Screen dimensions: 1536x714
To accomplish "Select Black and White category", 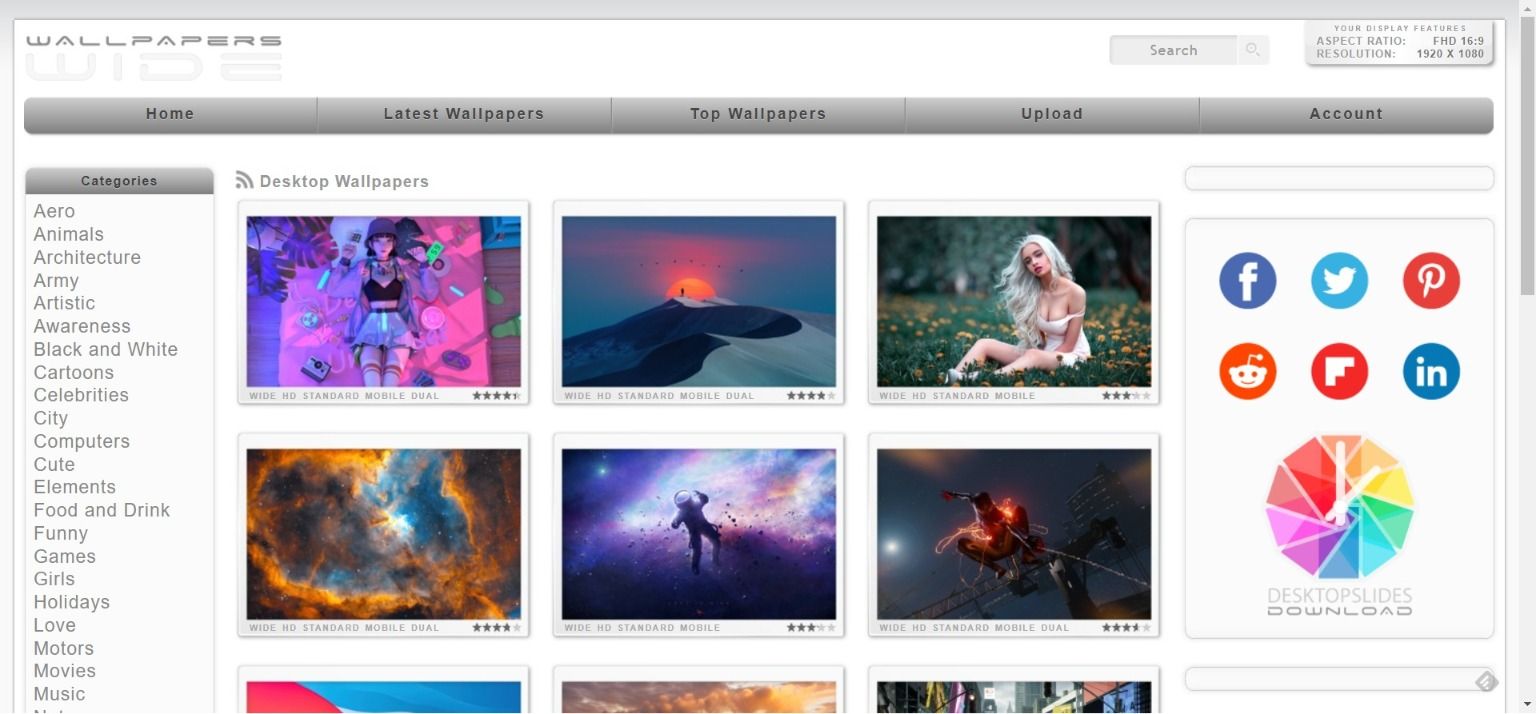I will (106, 349).
